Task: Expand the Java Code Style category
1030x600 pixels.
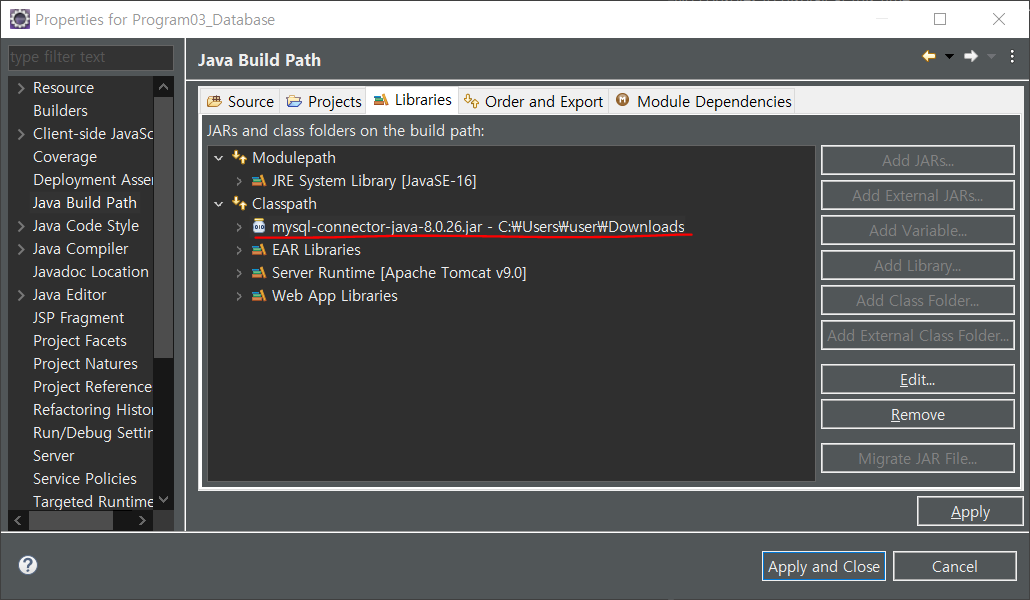Action: 21,226
